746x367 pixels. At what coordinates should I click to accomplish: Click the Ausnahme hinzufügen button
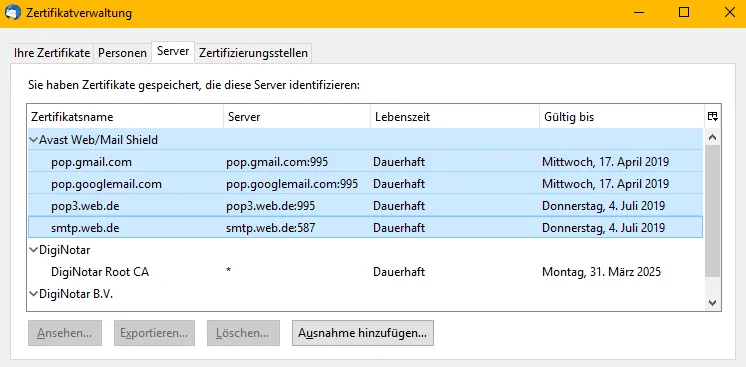click(x=363, y=333)
